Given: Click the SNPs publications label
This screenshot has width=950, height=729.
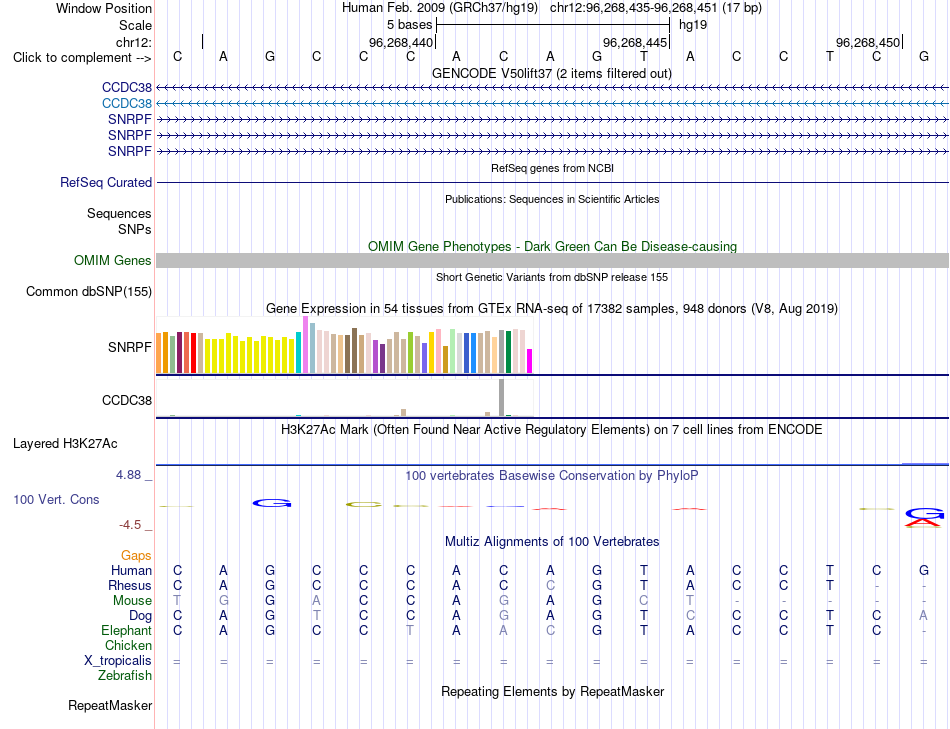Looking at the screenshot, I should tap(135, 229).
